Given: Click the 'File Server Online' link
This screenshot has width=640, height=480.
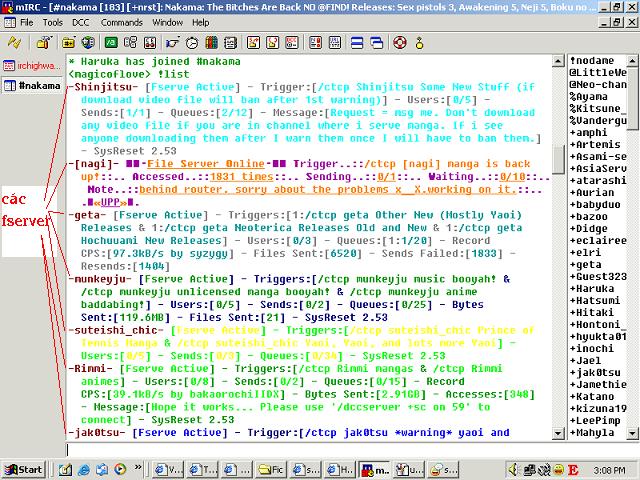Looking at the screenshot, I should click(x=206, y=164).
